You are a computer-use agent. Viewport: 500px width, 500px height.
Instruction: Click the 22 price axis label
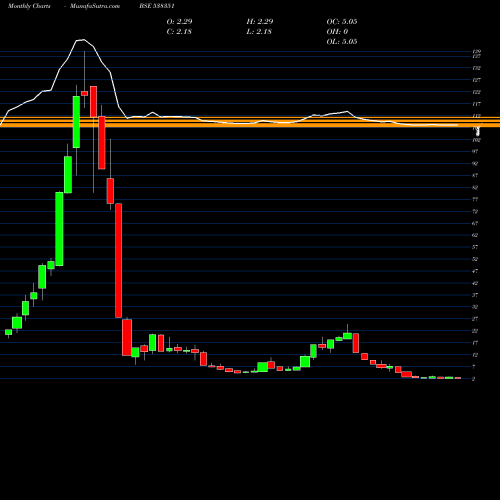475,331
